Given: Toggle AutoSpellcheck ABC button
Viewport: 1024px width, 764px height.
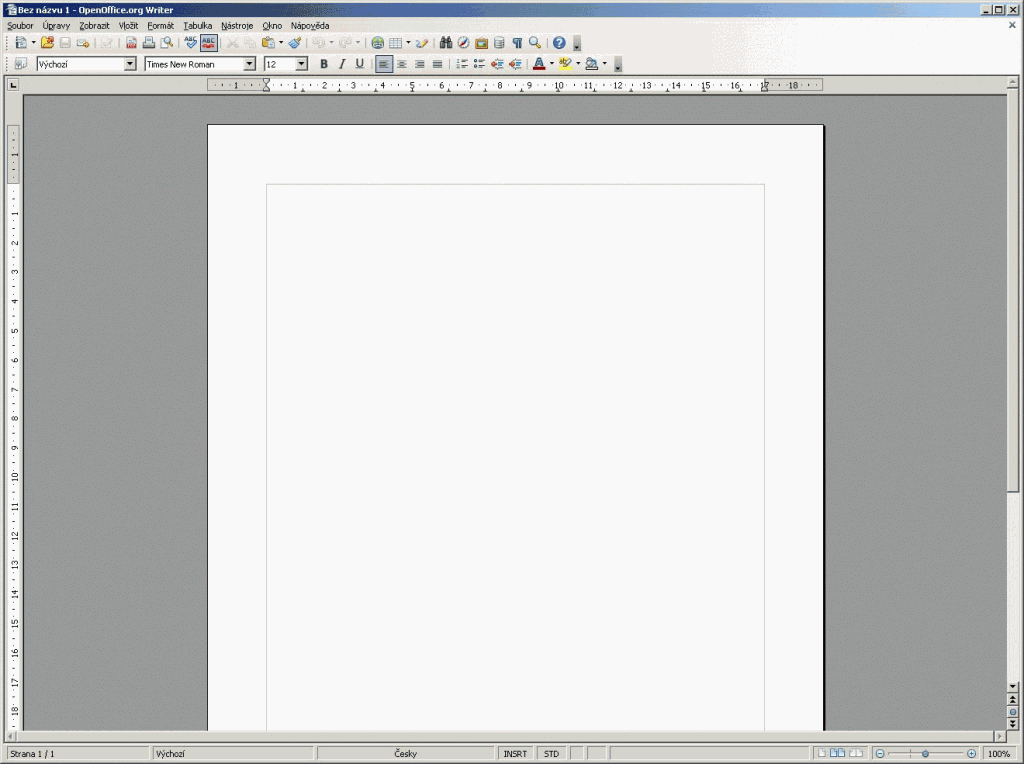Looking at the screenshot, I should click(x=208, y=43).
